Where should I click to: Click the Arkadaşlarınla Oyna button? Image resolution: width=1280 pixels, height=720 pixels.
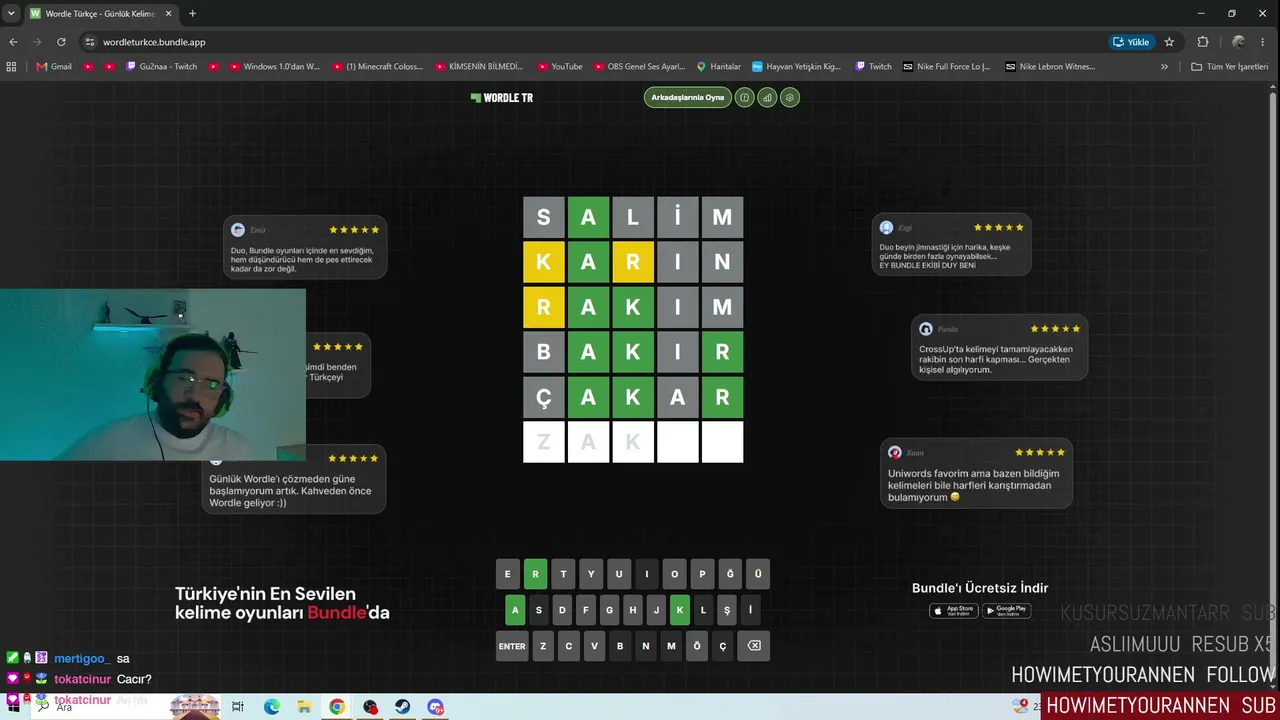688,98
